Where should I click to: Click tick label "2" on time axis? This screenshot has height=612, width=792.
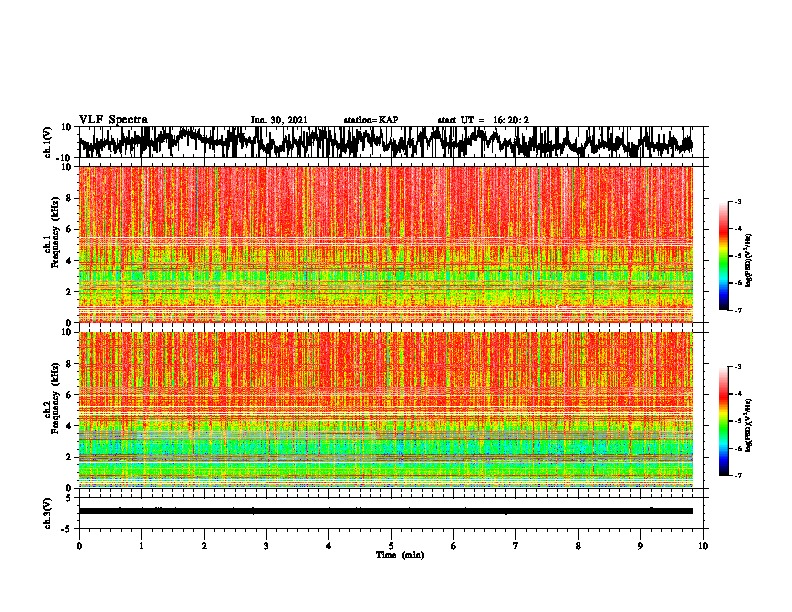[x=204, y=546]
